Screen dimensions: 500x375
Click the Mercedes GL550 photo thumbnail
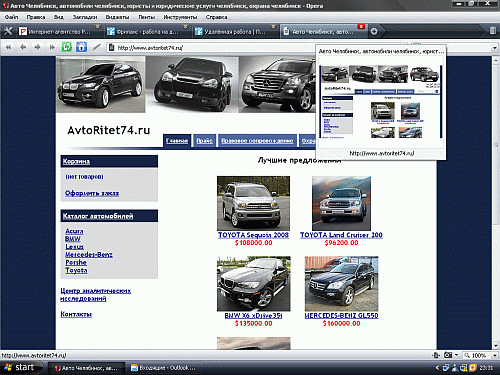(x=341, y=284)
